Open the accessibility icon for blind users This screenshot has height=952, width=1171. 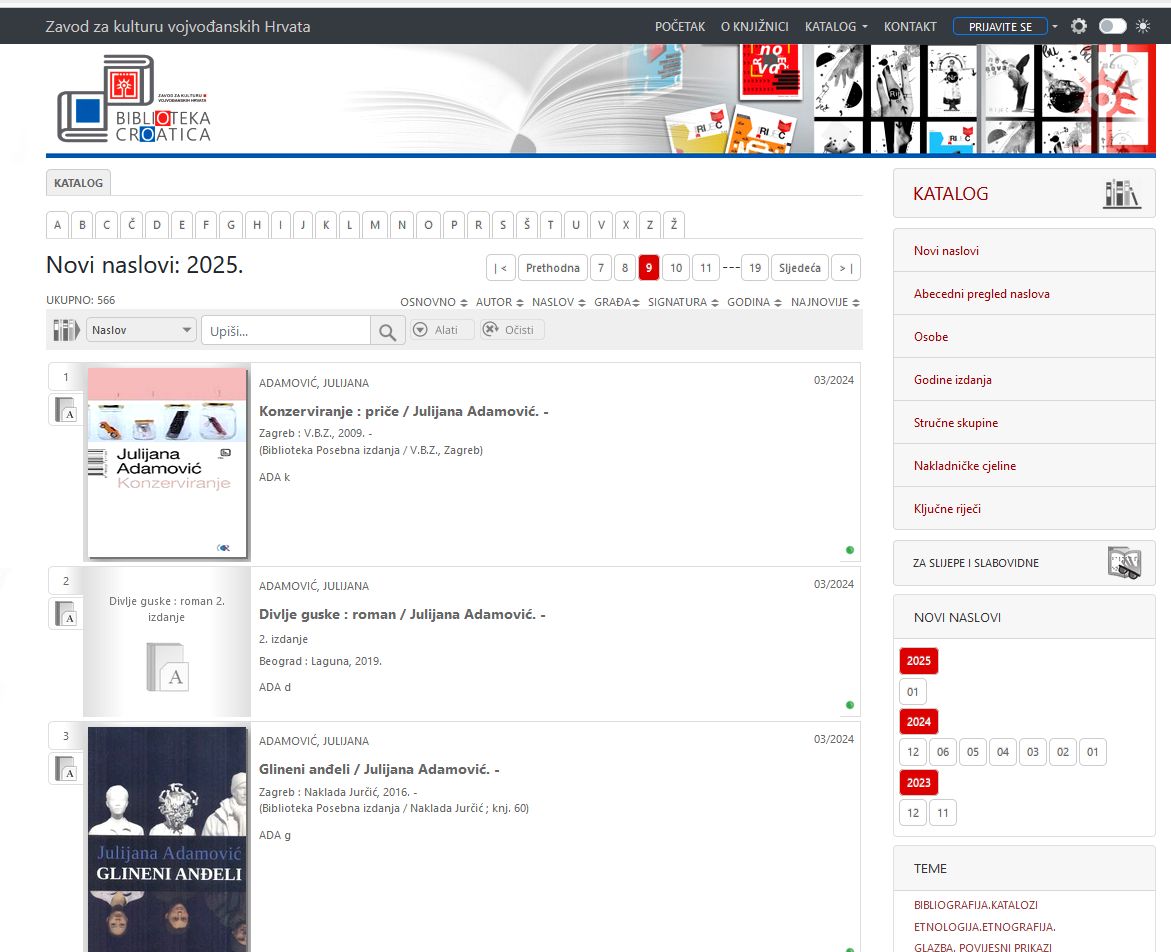click(x=1123, y=563)
